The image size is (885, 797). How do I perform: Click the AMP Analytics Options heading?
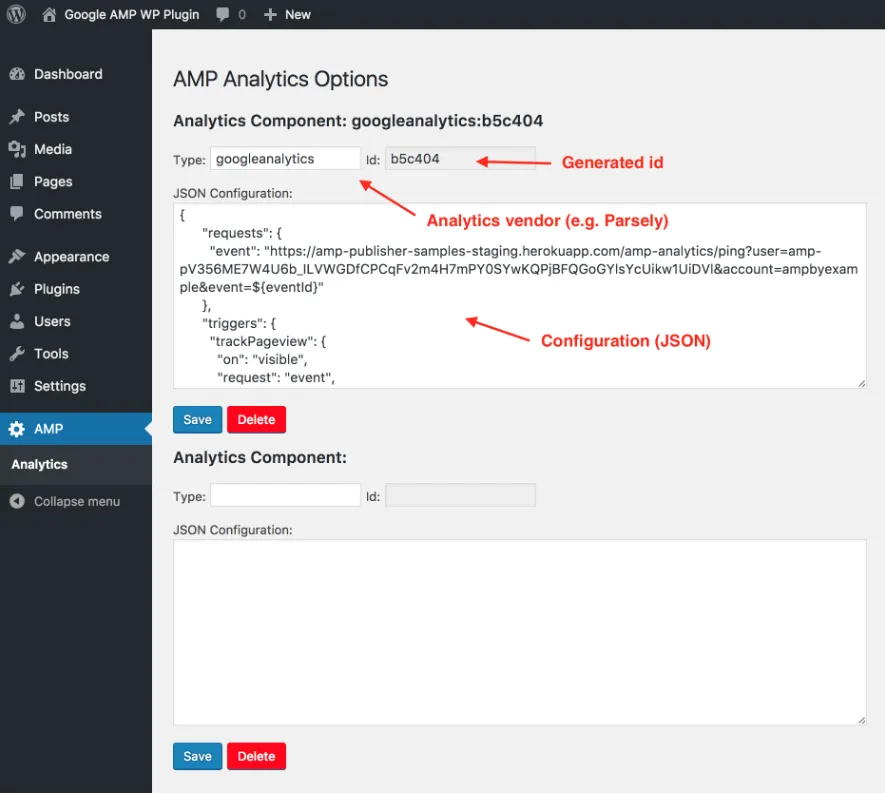281,79
